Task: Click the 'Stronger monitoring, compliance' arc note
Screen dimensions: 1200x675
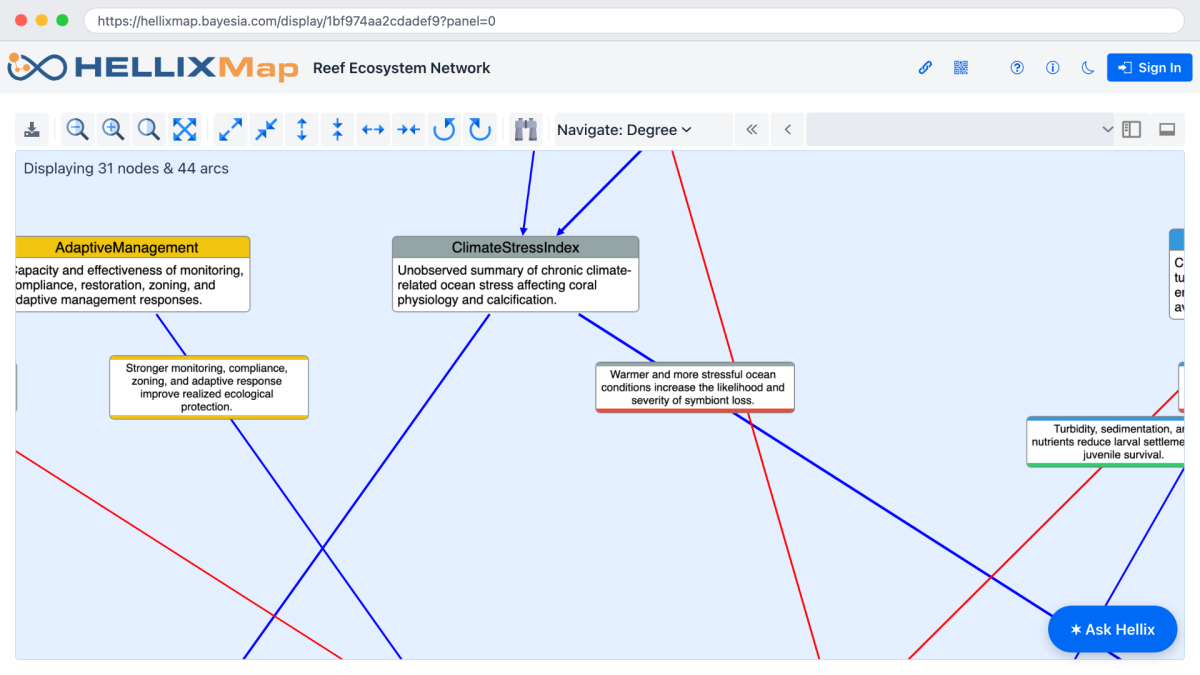Action: [x=209, y=387]
